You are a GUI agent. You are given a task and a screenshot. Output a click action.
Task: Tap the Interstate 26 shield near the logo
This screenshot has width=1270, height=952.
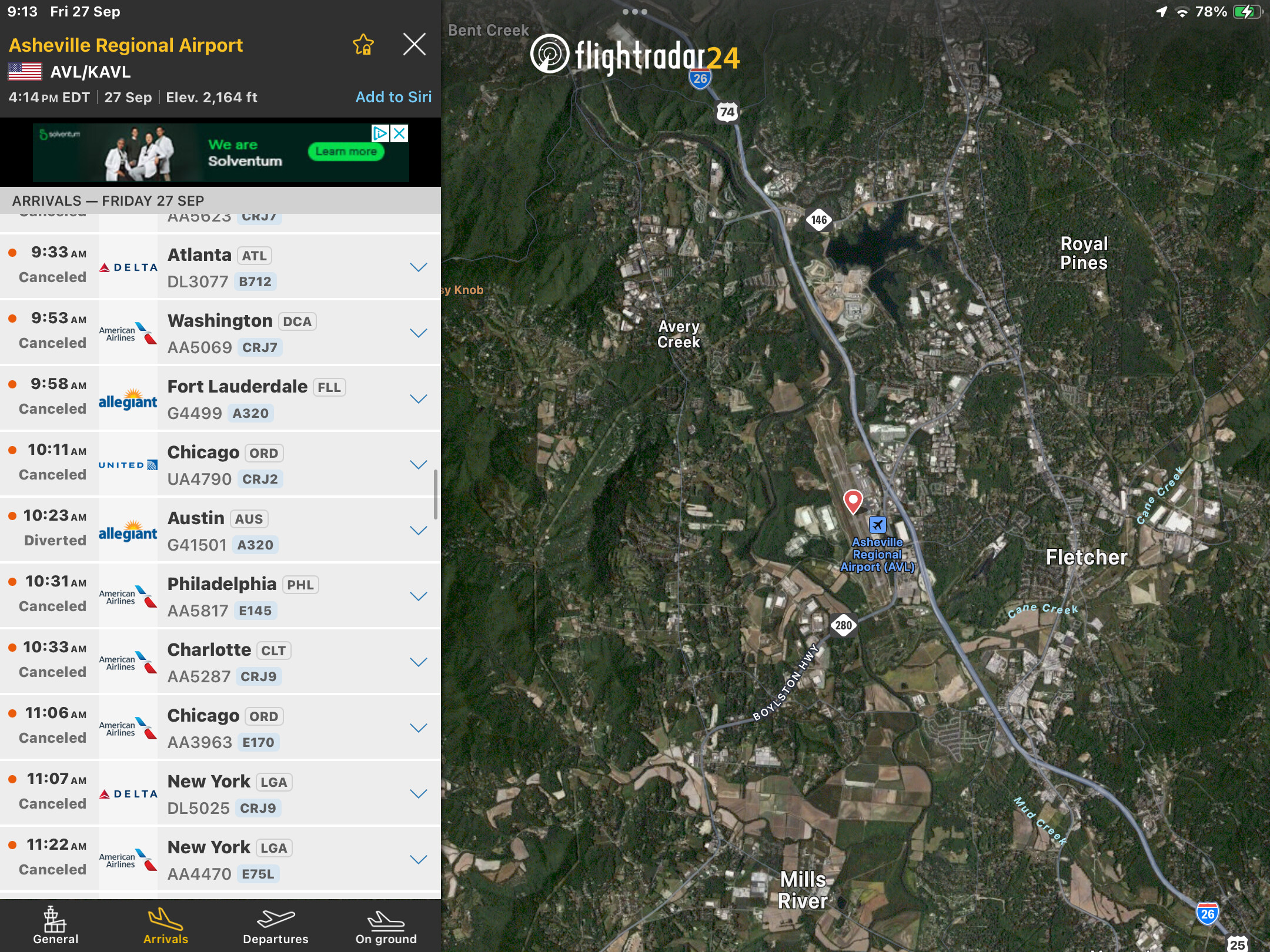(700, 79)
